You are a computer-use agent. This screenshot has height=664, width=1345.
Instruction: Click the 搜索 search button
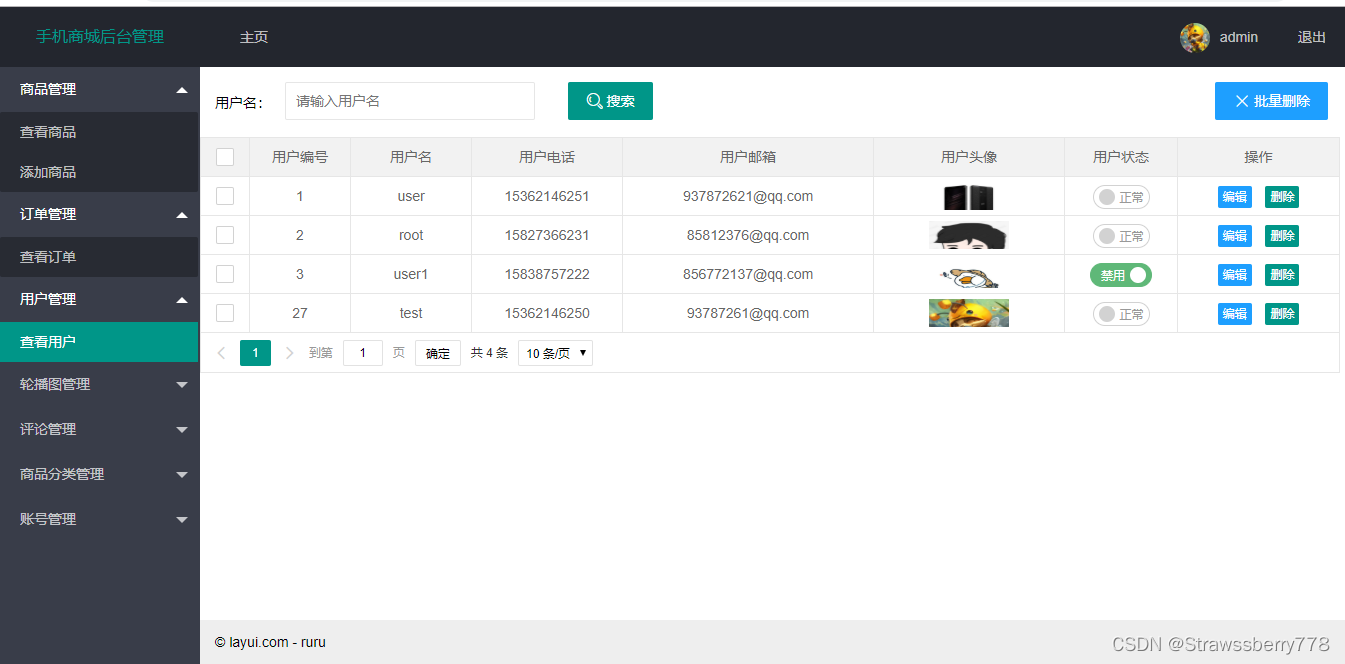610,101
